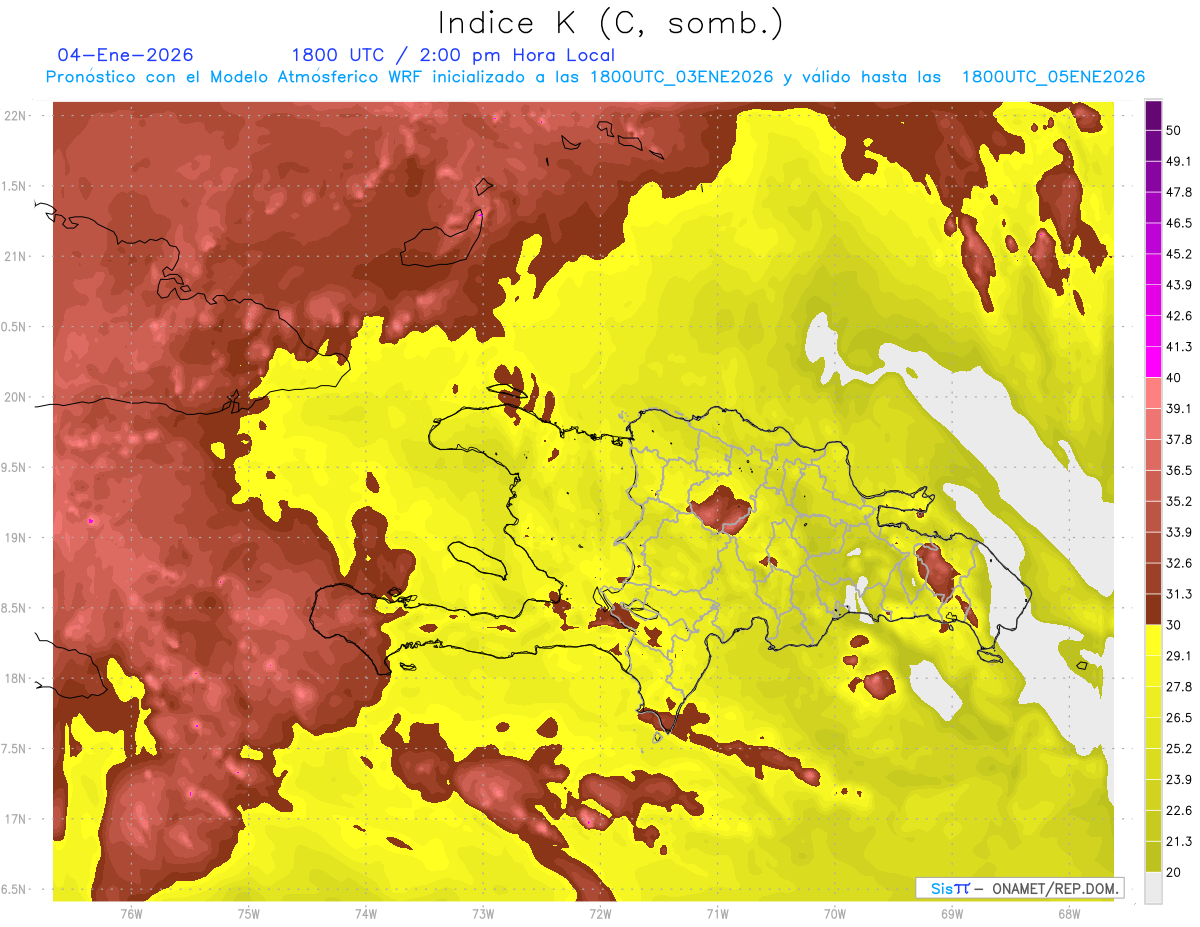Click the "6.5N" latitude label
The height and width of the screenshot is (927, 1200).
(15, 890)
